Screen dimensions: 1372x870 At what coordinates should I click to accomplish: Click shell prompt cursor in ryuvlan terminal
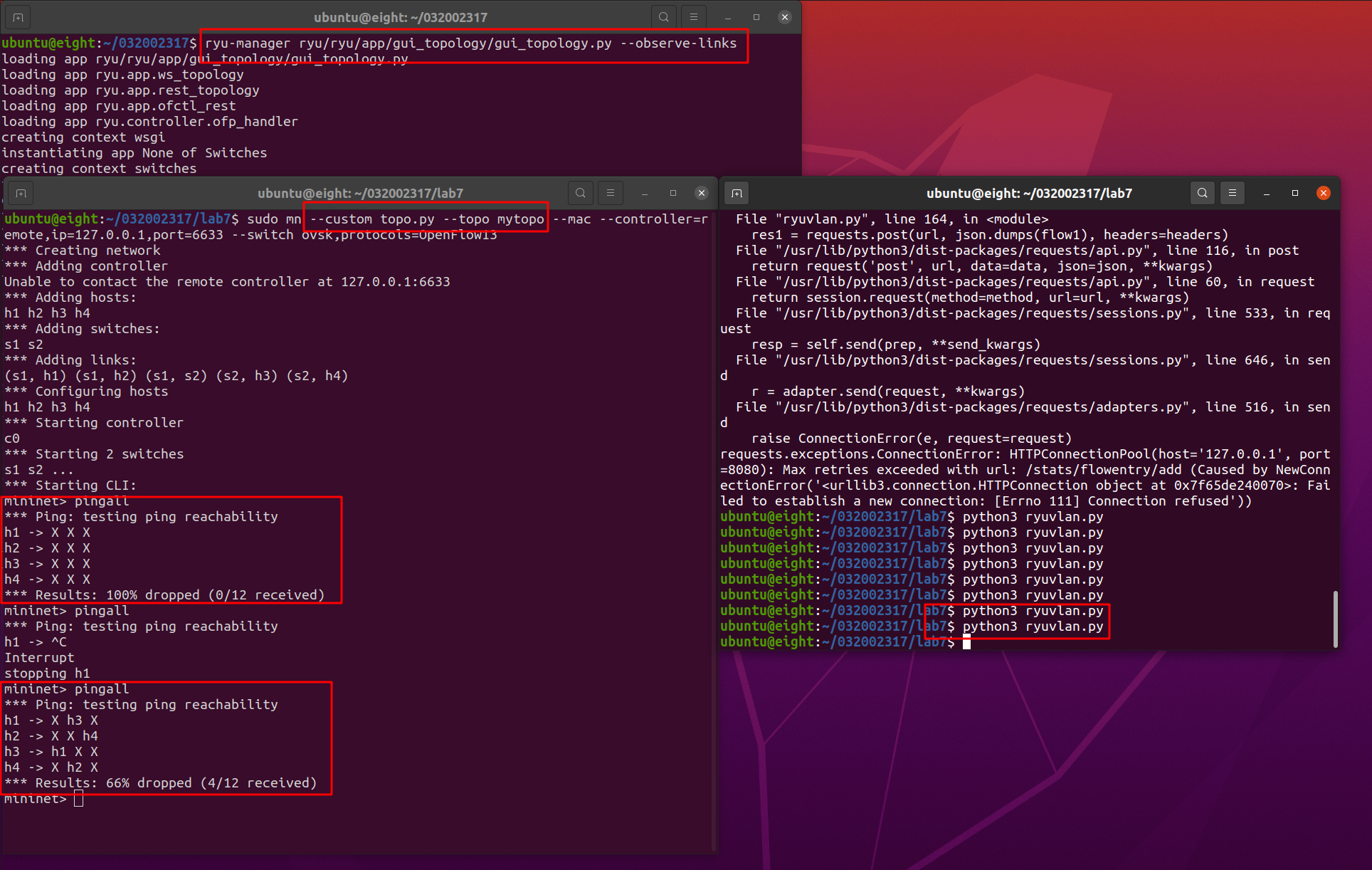[x=966, y=642]
